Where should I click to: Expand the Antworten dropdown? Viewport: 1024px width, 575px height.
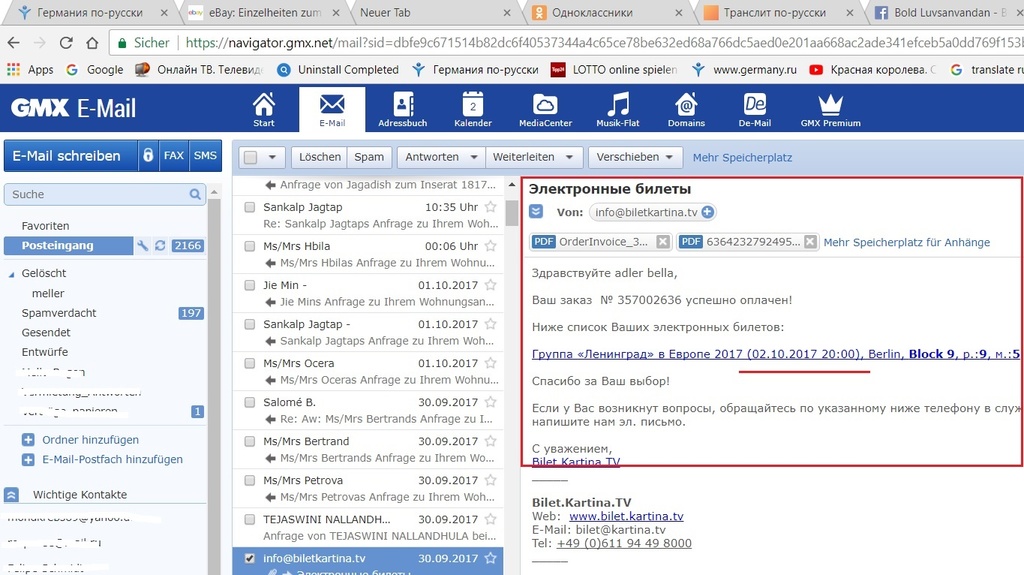pyautogui.click(x=439, y=157)
